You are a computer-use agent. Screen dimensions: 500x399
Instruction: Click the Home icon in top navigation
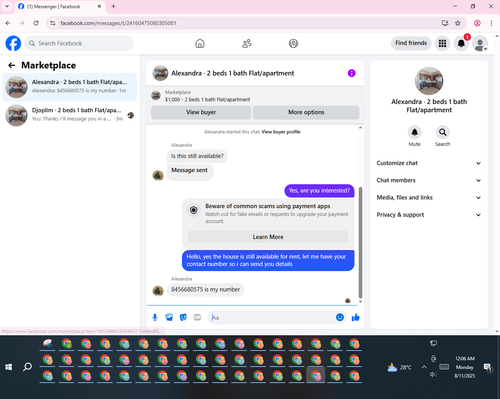(x=200, y=43)
